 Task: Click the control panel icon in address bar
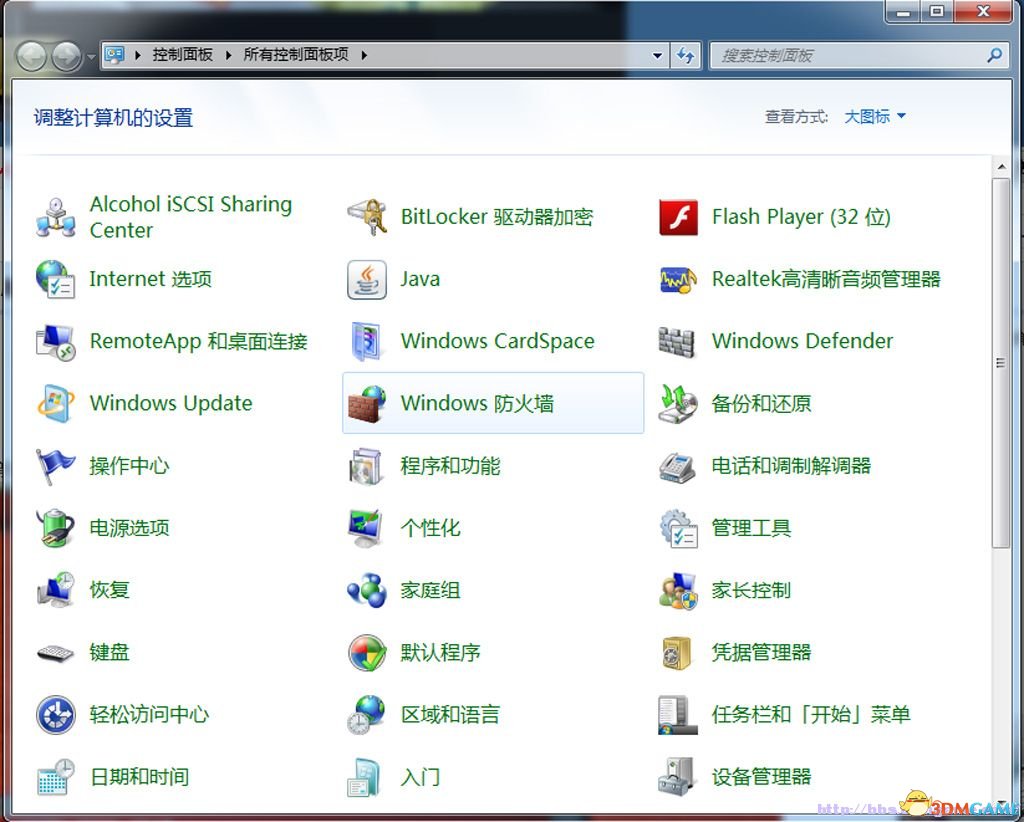115,55
